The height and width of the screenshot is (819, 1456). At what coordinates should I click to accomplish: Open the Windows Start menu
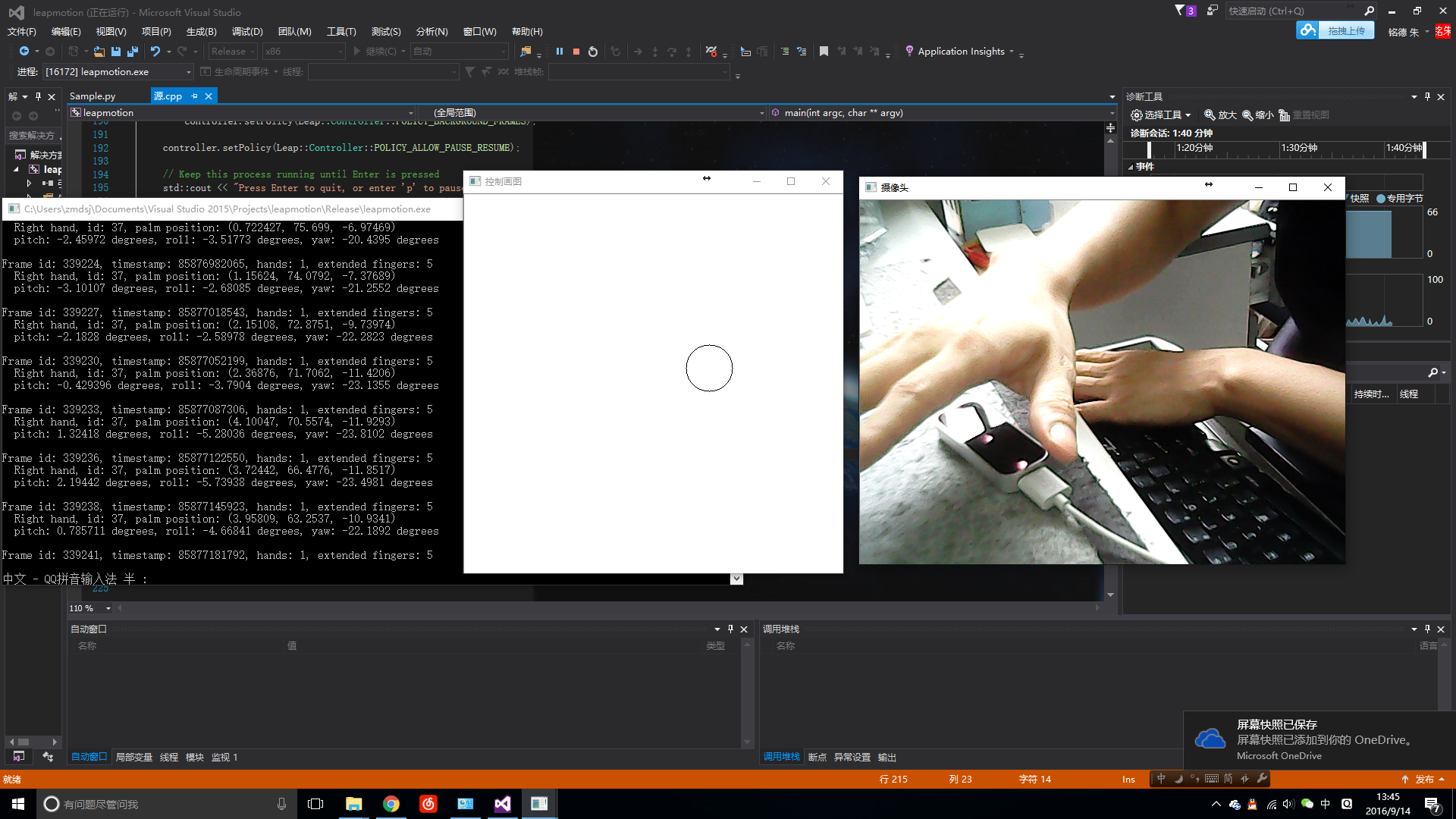tap(18, 804)
